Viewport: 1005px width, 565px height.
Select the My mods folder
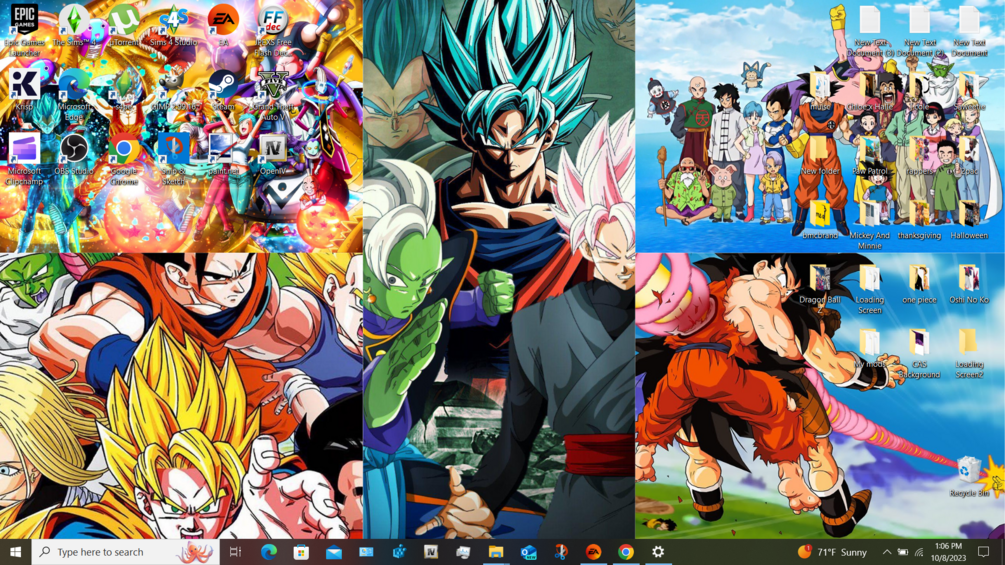(870, 348)
